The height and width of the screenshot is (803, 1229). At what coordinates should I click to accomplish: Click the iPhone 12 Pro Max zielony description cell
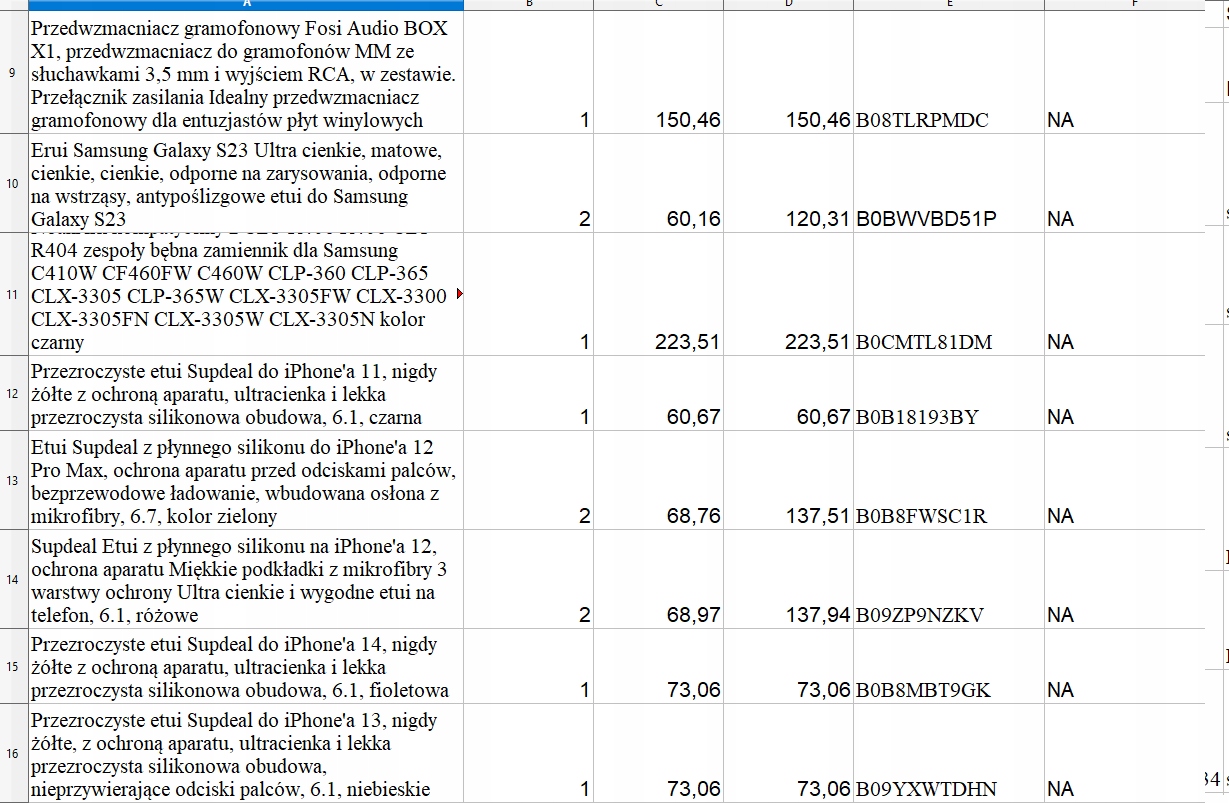pyautogui.click(x=244, y=480)
